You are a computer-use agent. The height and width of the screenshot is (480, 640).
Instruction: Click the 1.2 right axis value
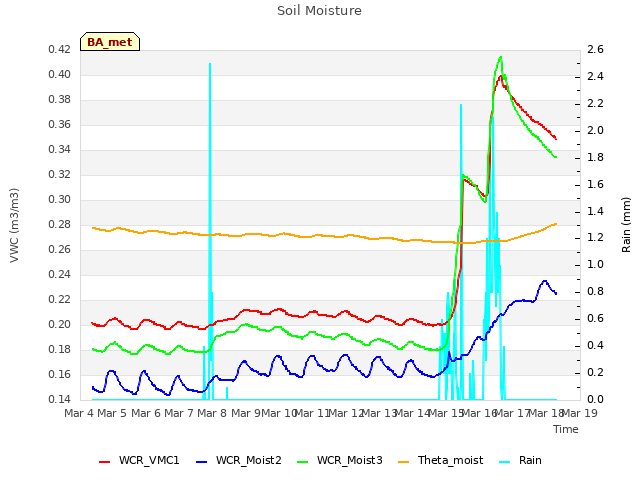pyautogui.click(x=595, y=238)
